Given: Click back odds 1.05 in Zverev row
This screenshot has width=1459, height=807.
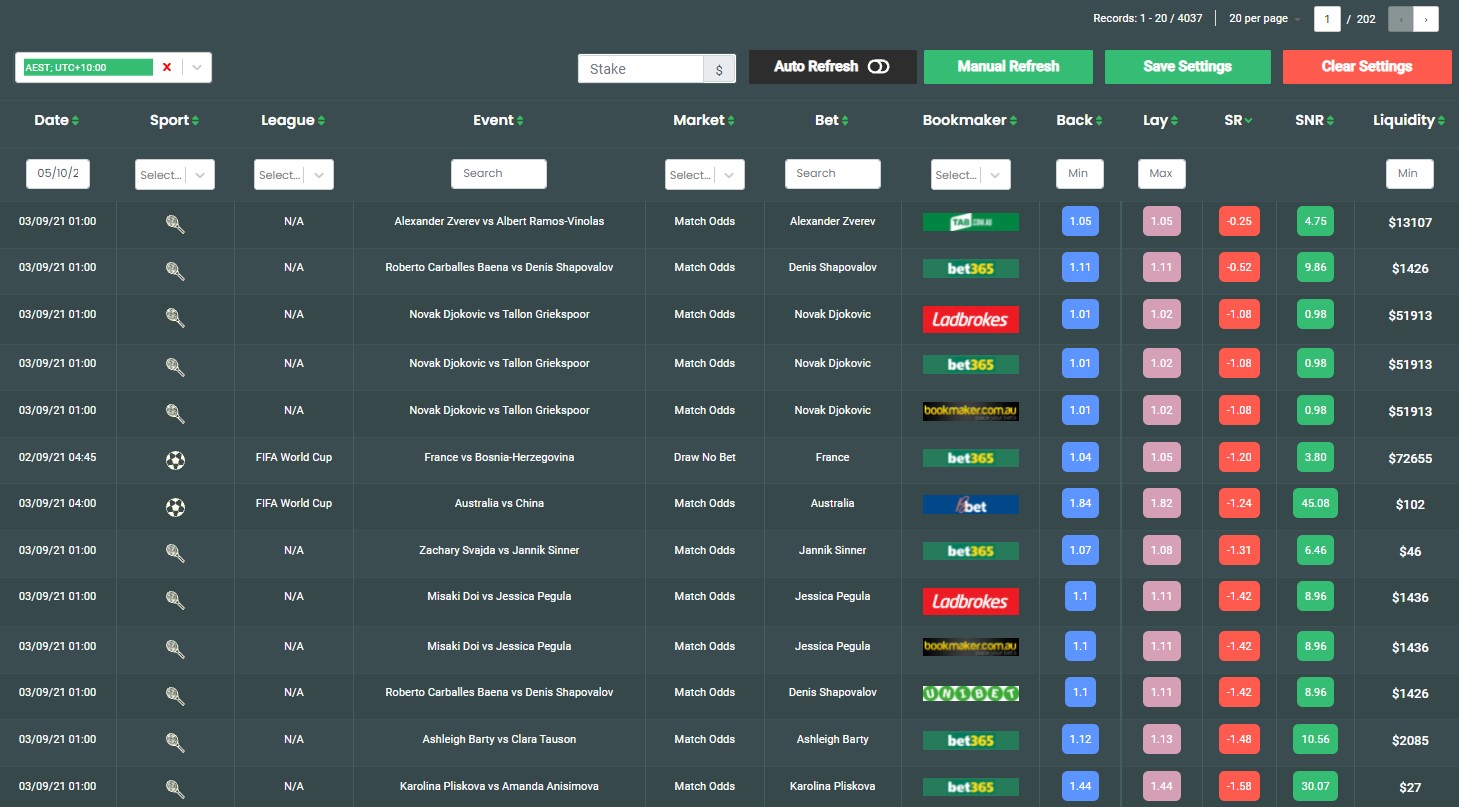Looking at the screenshot, I should 1080,222.
